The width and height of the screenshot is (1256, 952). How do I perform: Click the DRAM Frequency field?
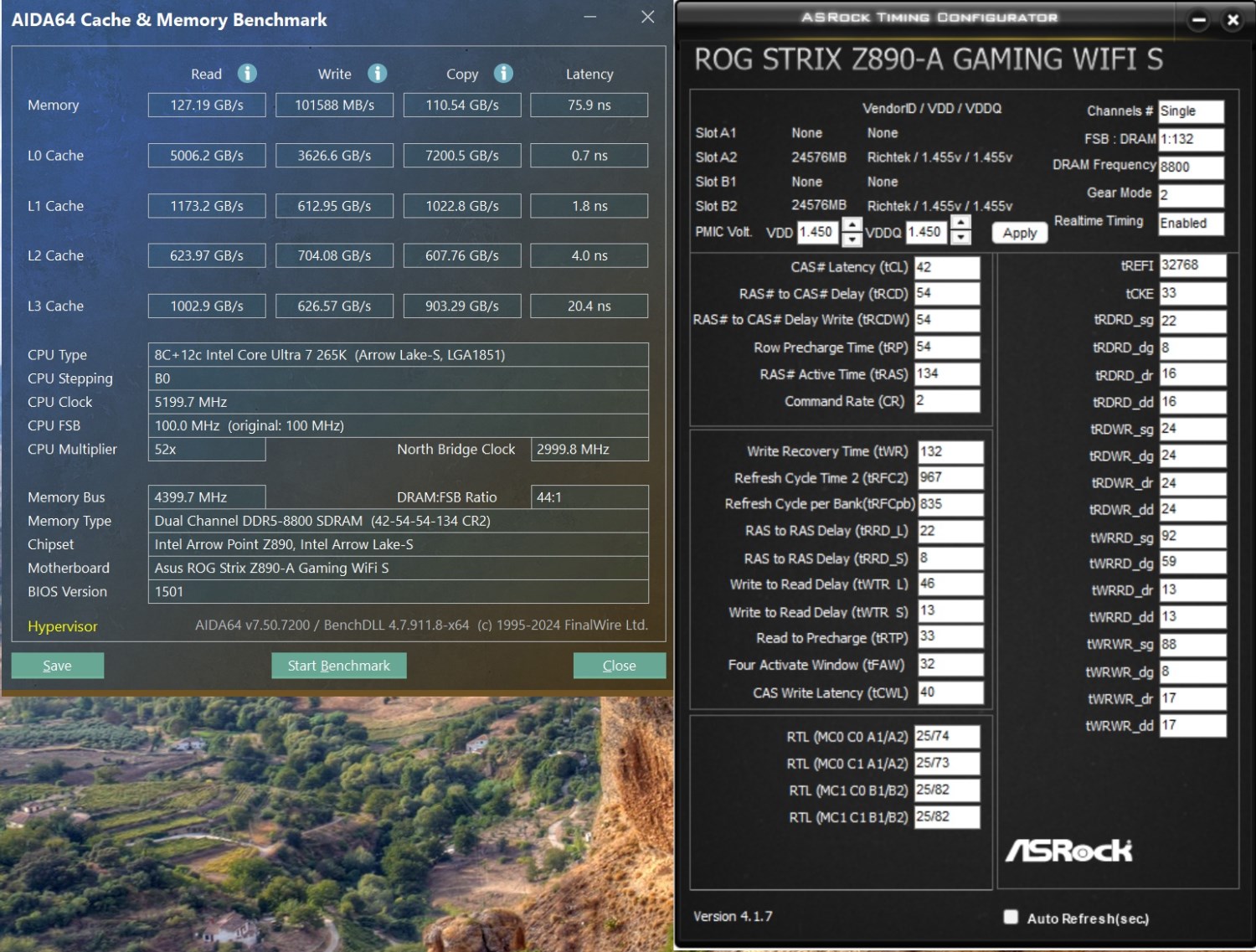tap(1191, 167)
